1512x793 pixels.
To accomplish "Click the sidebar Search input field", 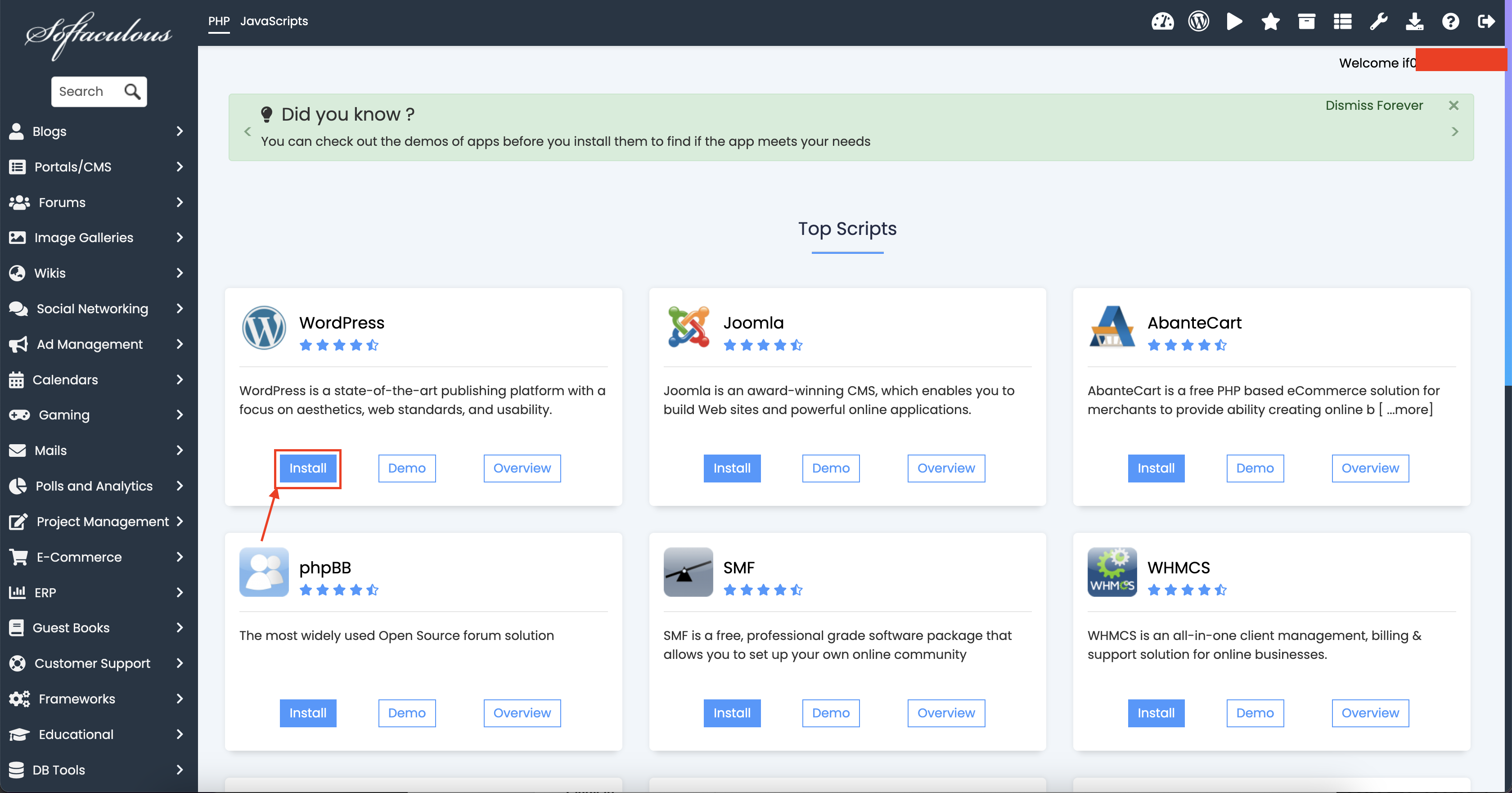I will pos(85,91).
